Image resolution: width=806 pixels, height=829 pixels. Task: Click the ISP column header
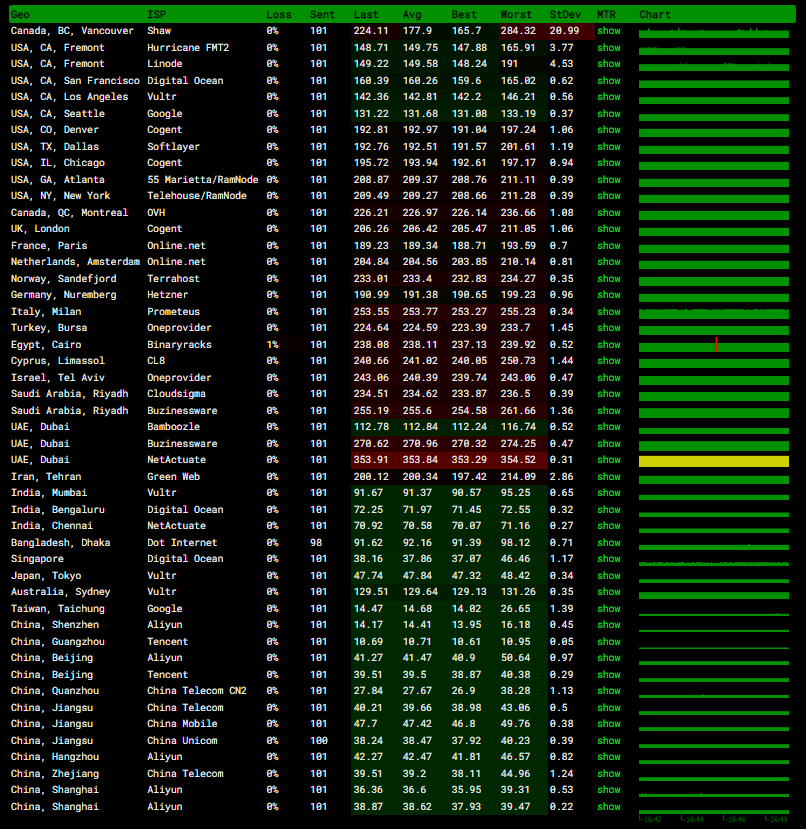click(157, 14)
